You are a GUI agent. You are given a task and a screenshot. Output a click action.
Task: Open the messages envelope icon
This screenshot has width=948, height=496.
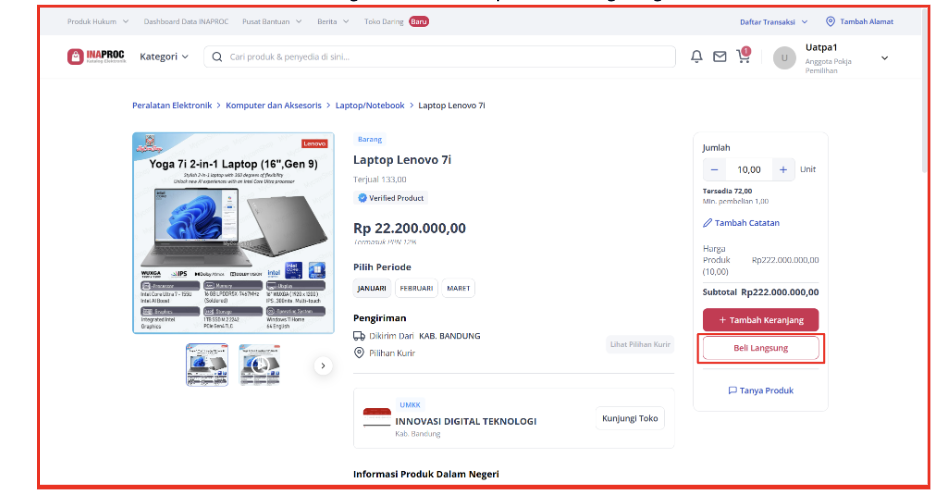pyautogui.click(x=719, y=57)
